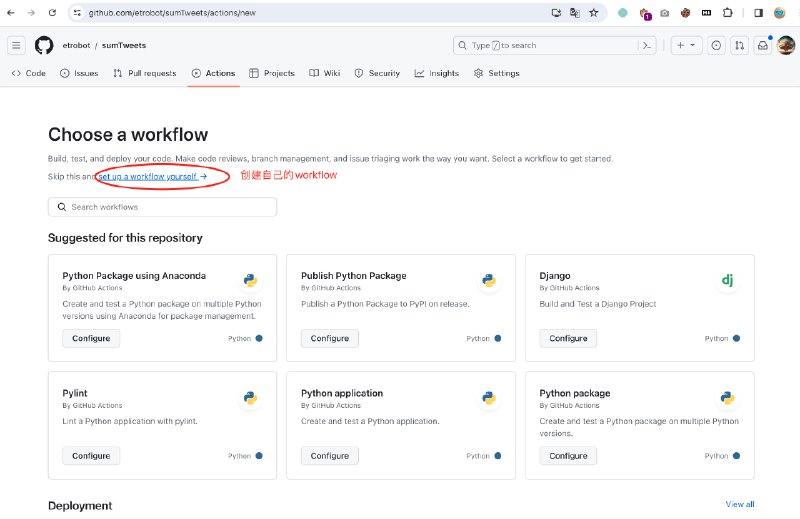
Task: Click the purple badge extension icon
Action: (x=645, y=14)
